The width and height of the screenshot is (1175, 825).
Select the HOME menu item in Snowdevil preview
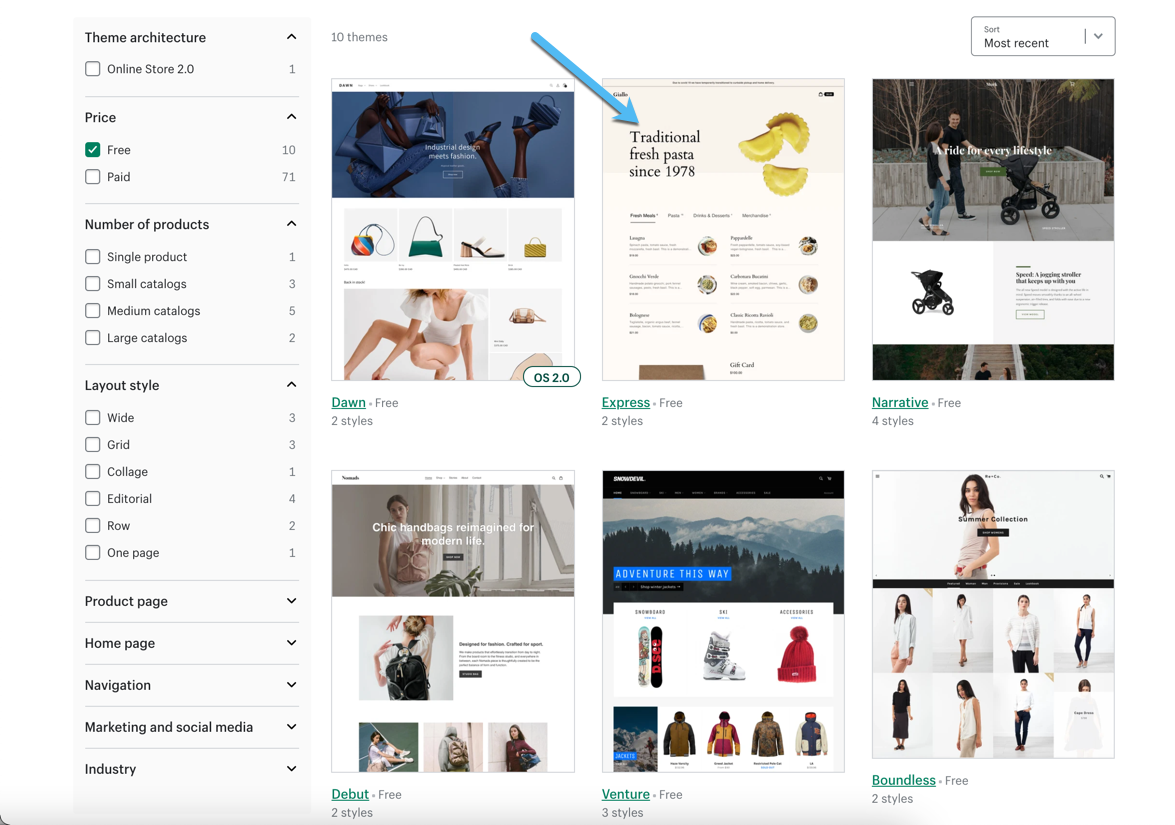pos(617,491)
